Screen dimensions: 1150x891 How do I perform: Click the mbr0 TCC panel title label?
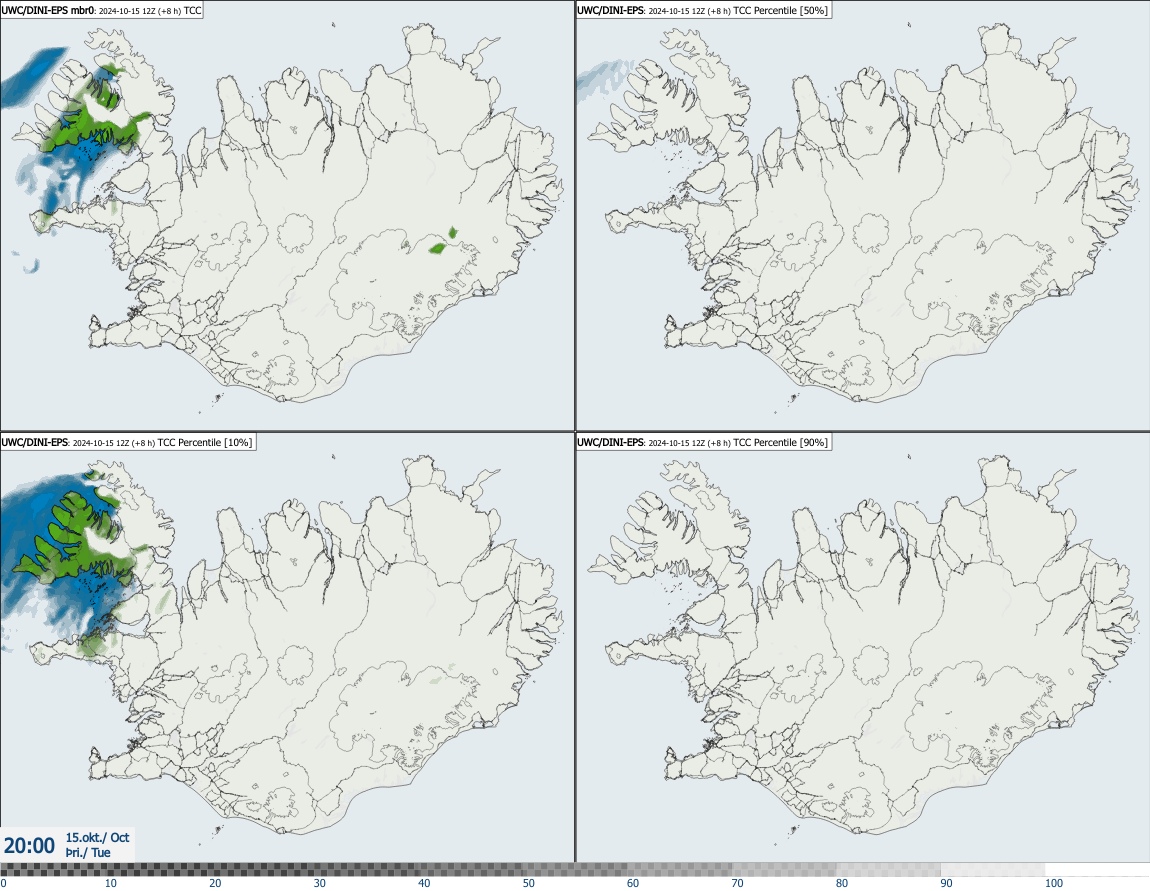pos(102,10)
